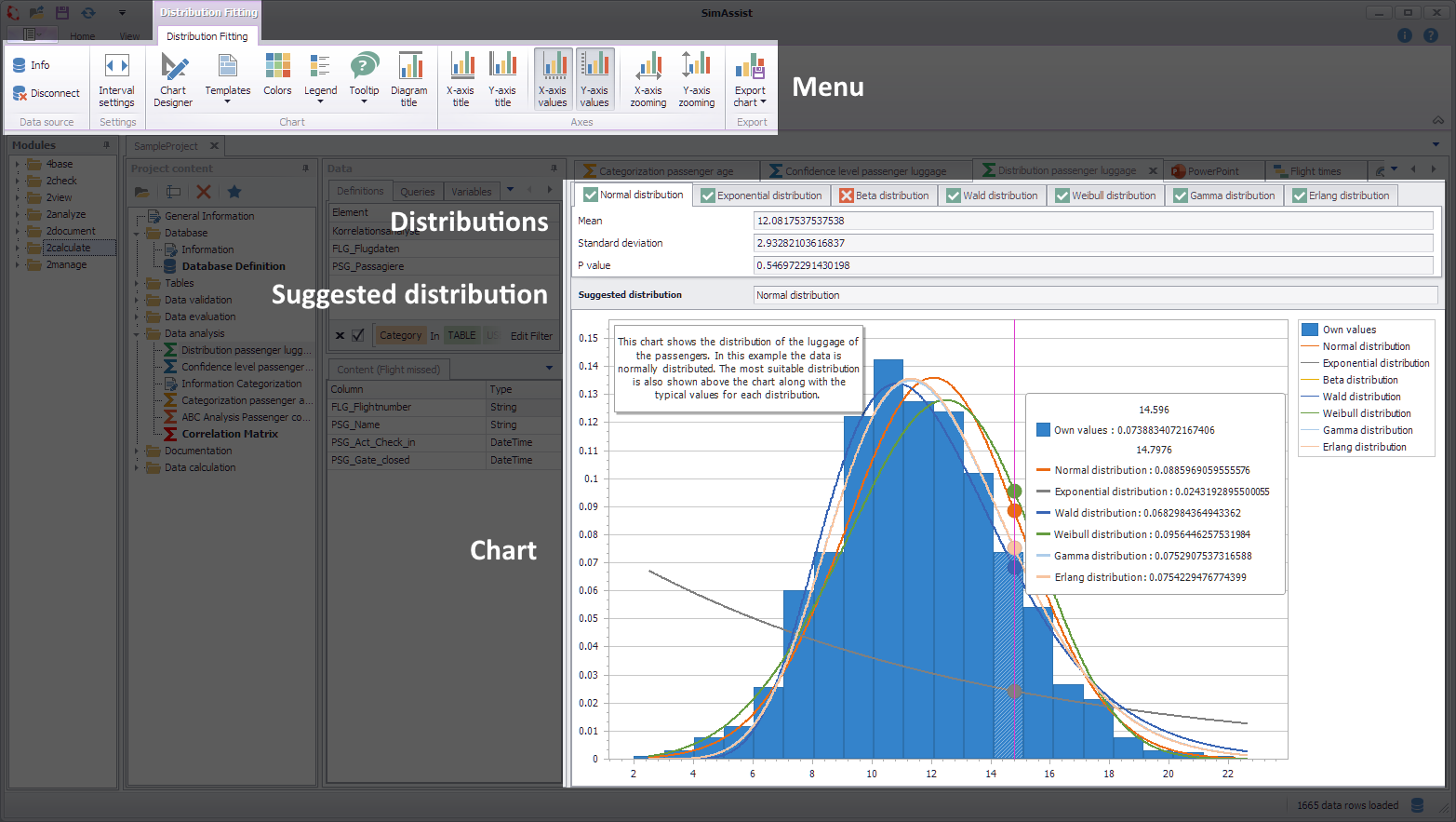Expand the Legend dropdown arrow

point(320,102)
